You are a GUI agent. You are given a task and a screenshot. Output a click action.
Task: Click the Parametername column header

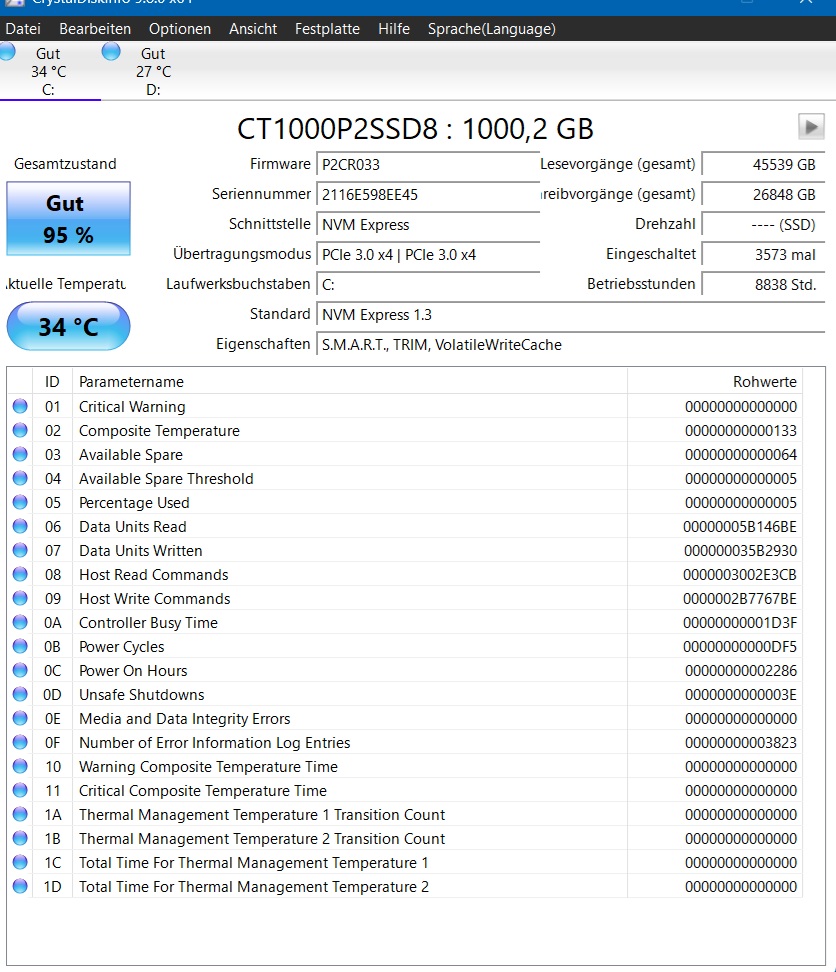[x=350, y=382]
